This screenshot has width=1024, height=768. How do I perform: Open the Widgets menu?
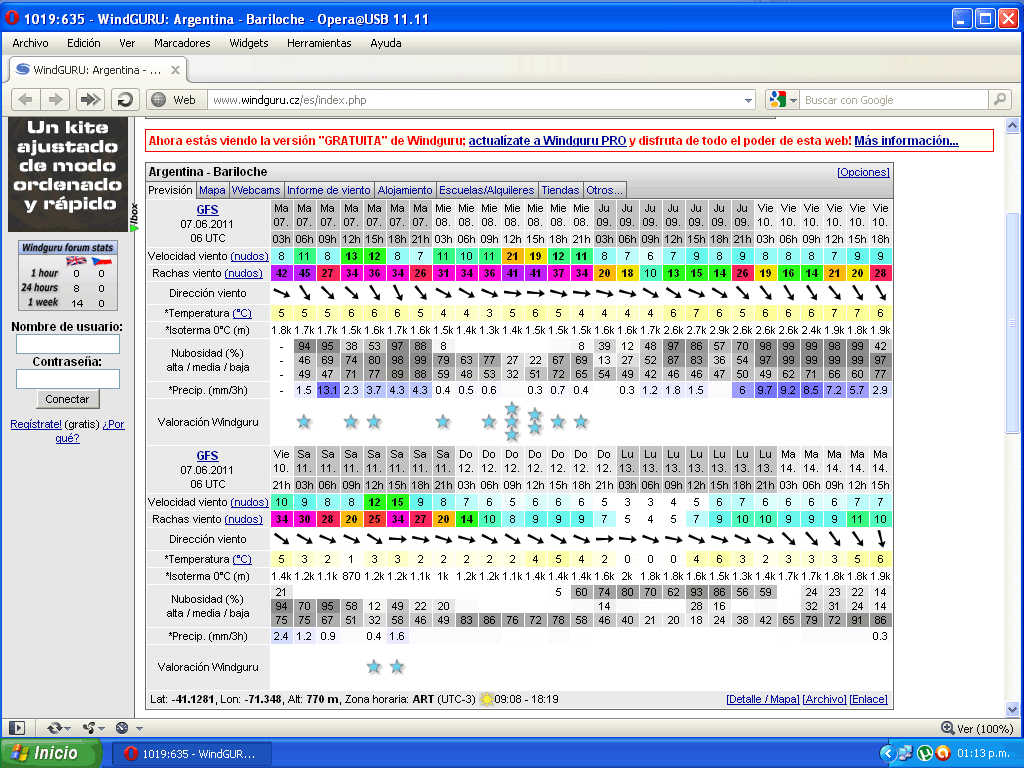(x=249, y=43)
